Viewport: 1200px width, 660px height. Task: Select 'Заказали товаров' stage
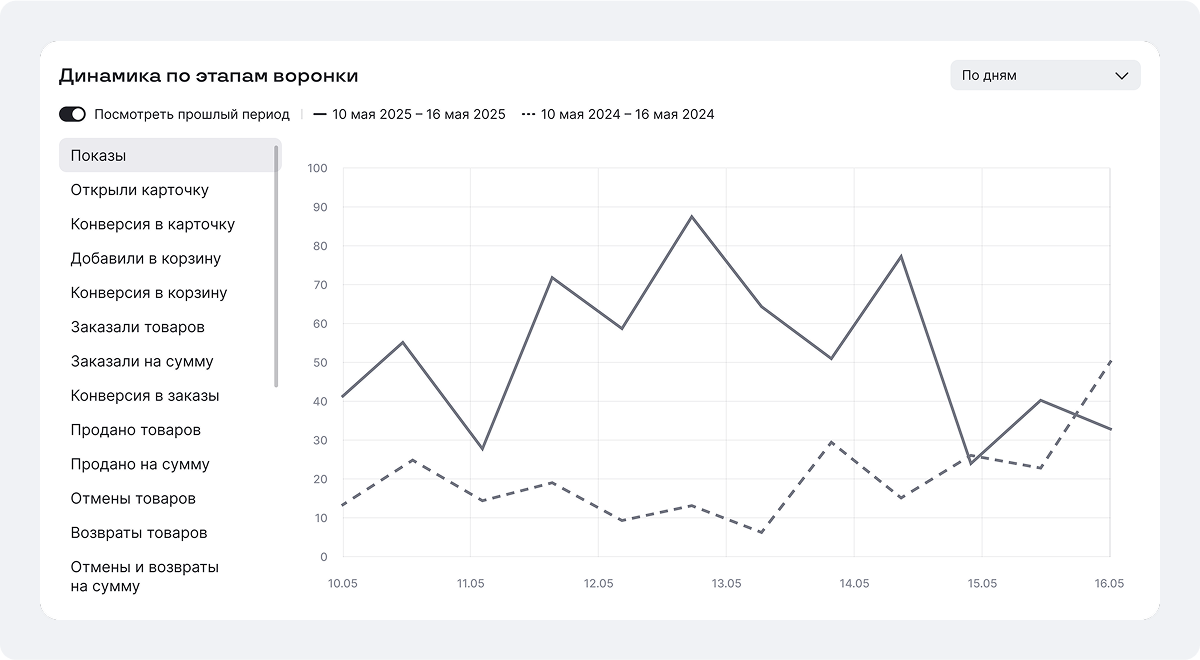138,327
